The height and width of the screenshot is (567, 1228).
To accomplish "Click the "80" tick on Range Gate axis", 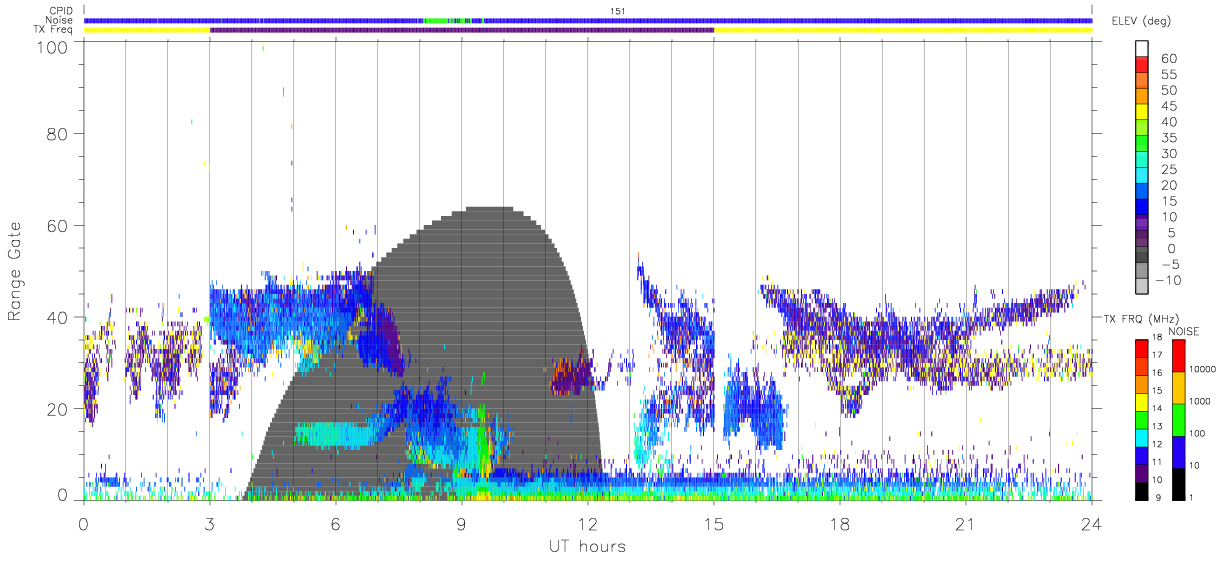I will click(57, 133).
